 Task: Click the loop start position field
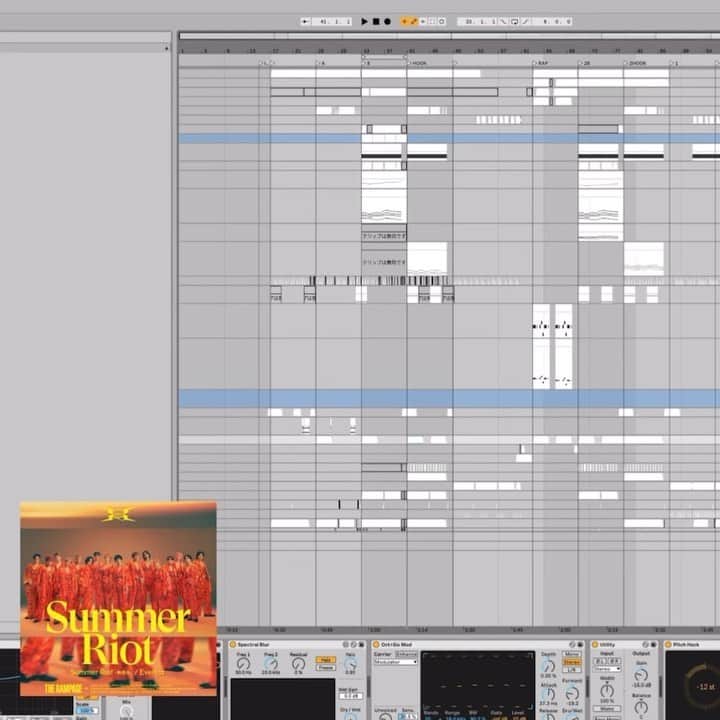pyautogui.click(x=478, y=21)
